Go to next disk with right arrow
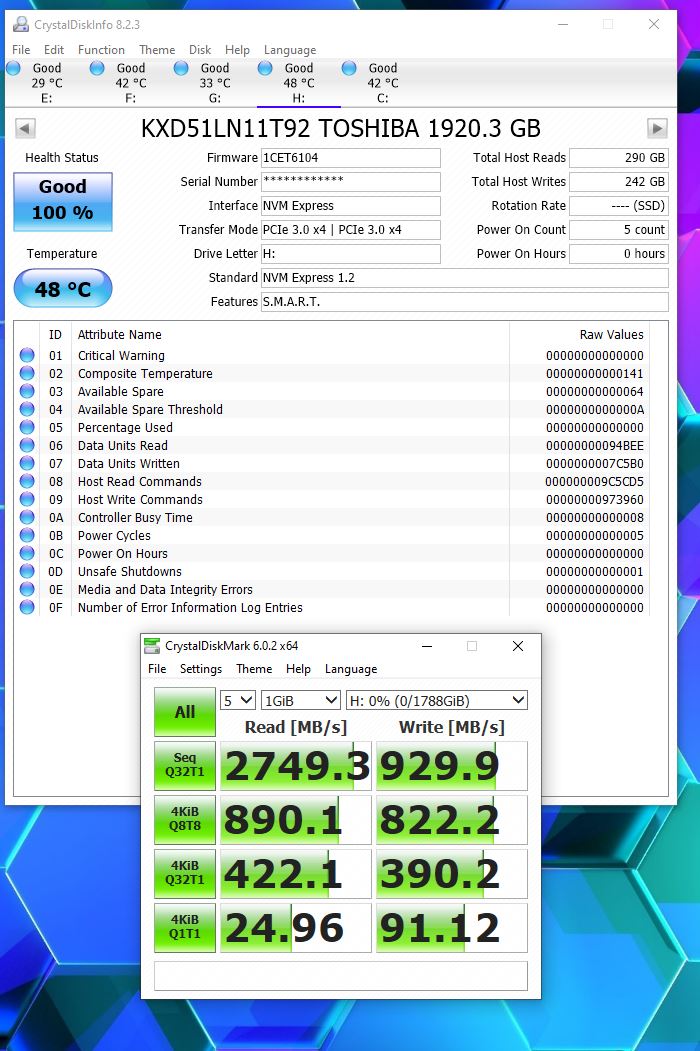Screen dimensions: 700x1051 point(657,128)
